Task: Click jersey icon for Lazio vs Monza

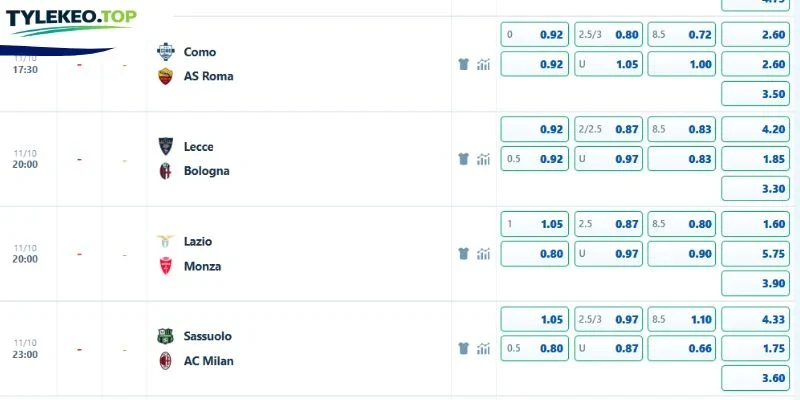Action: 463,254
